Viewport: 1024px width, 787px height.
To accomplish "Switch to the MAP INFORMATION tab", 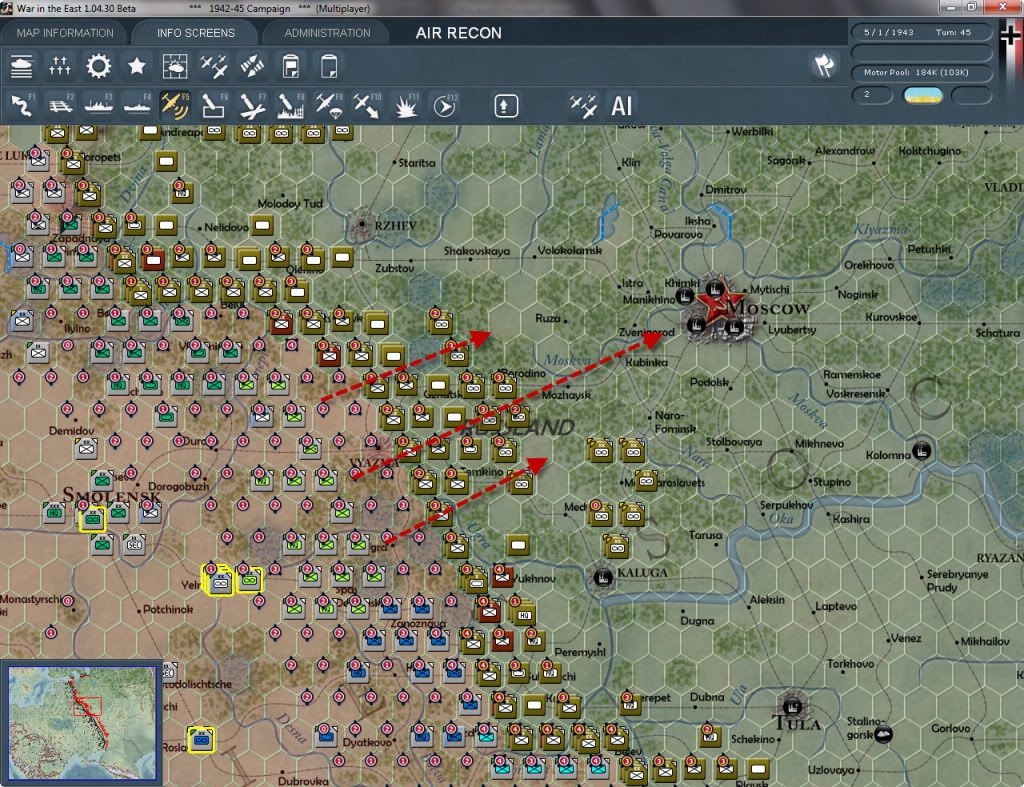I will pyautogui.click(x=65, y=33).
